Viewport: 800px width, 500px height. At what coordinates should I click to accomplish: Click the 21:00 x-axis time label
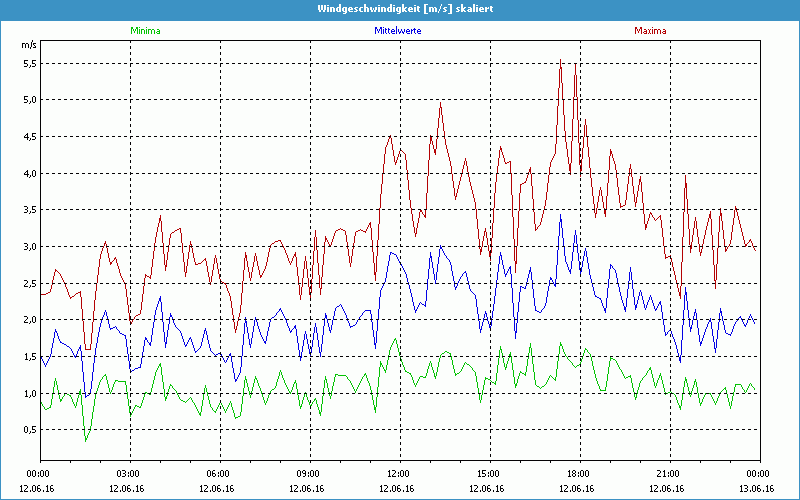click(x=669, y=474)
